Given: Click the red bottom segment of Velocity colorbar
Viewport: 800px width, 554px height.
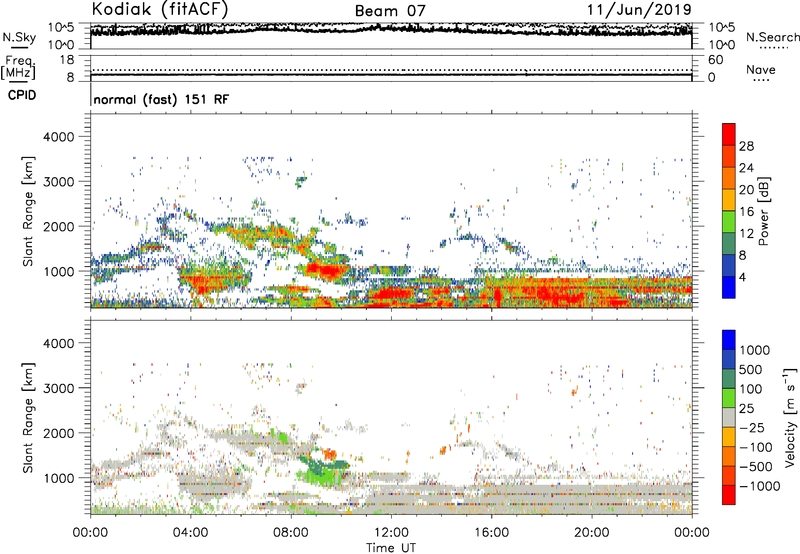Looking at the screenshot, I should coord(729,495).
